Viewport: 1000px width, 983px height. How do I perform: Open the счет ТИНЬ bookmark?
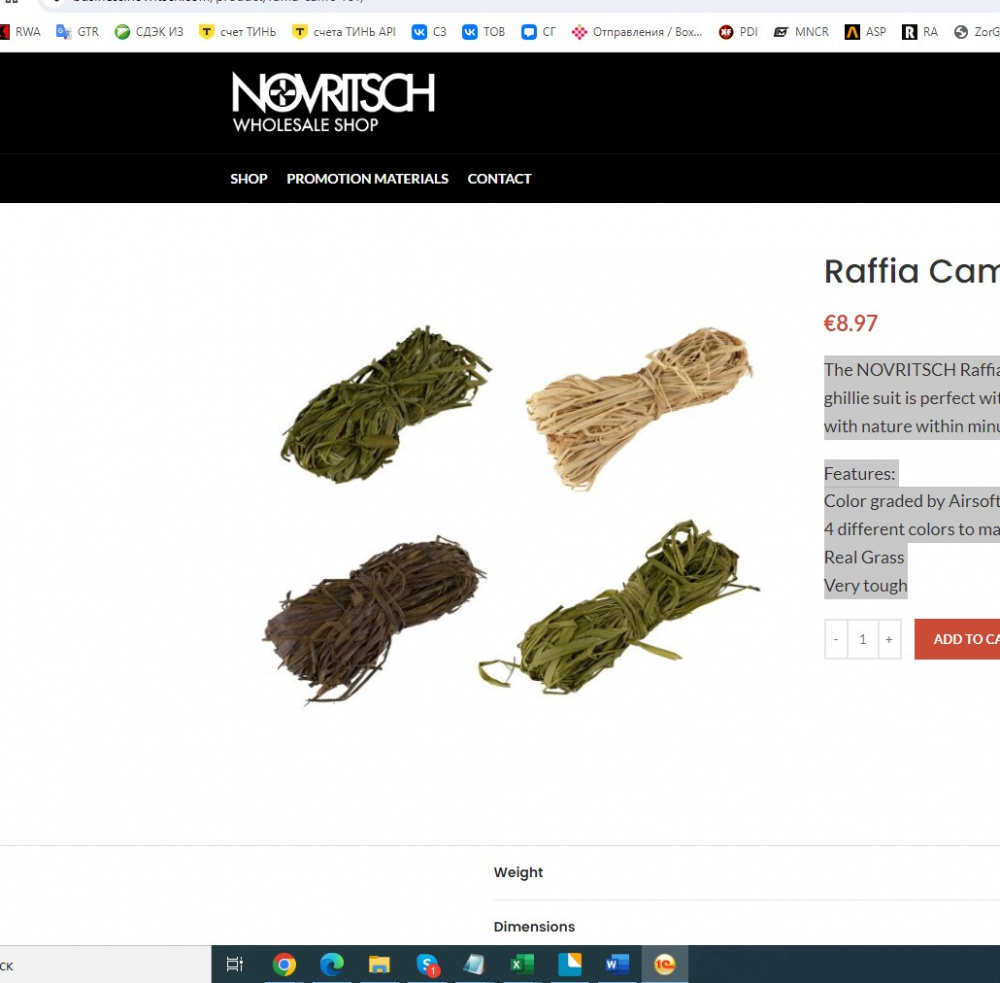(238, 32)
